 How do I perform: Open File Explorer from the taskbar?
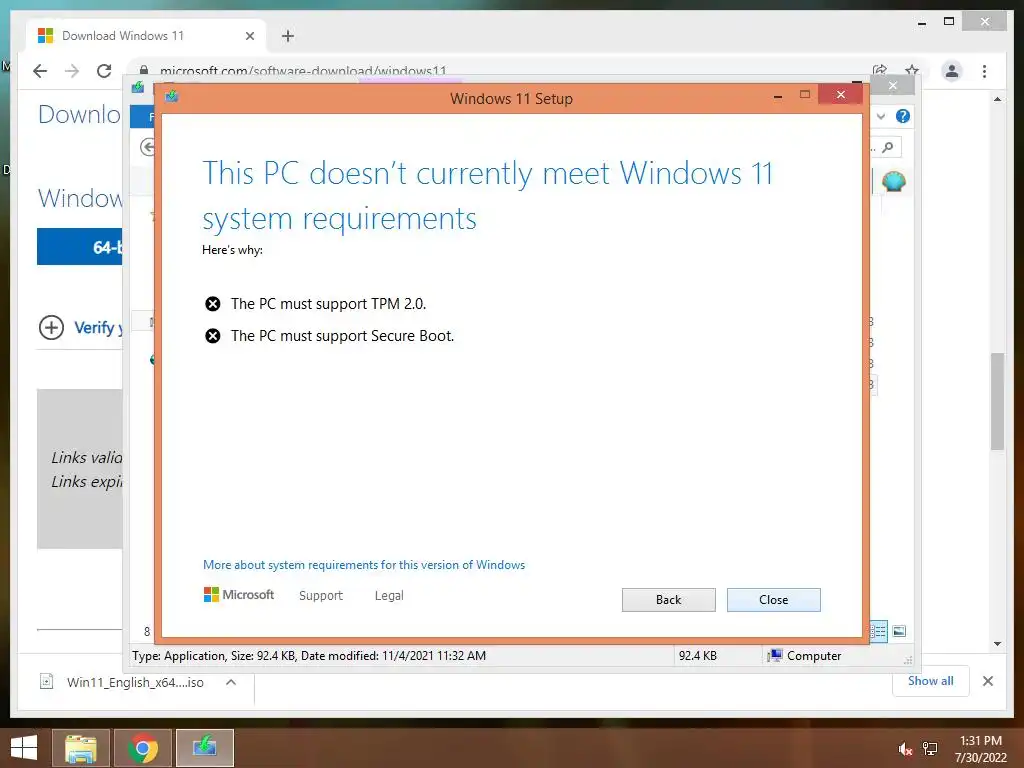[80, 748]
